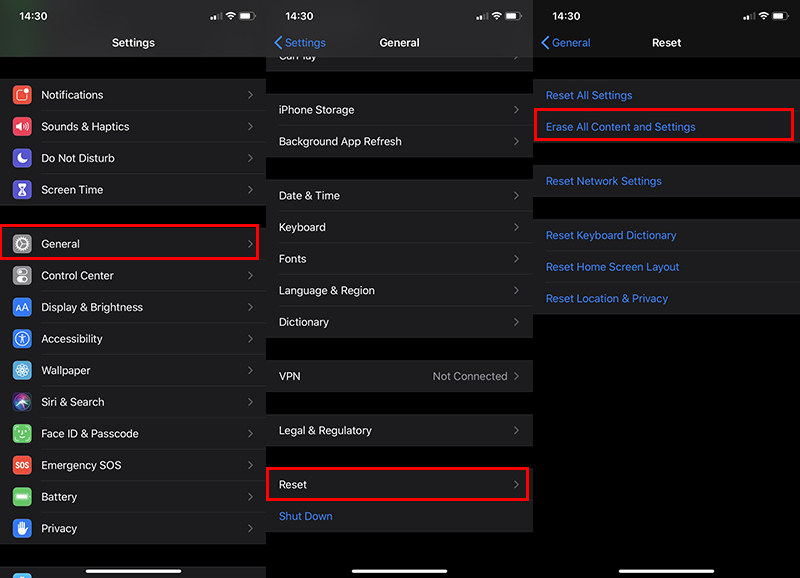Tap the Emergency SOS icon
The width and height of the screenshot is (800, 578).
click(22, 465)
